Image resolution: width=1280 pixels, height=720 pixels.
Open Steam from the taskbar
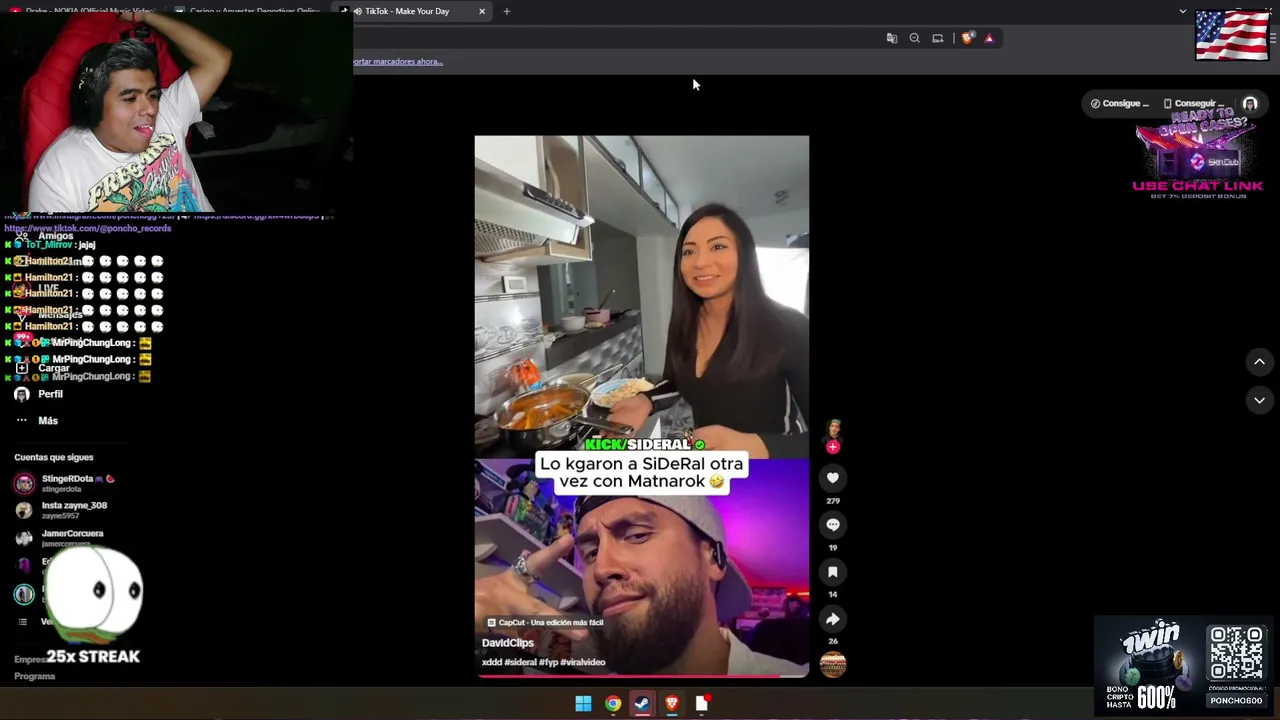(642, 704)
